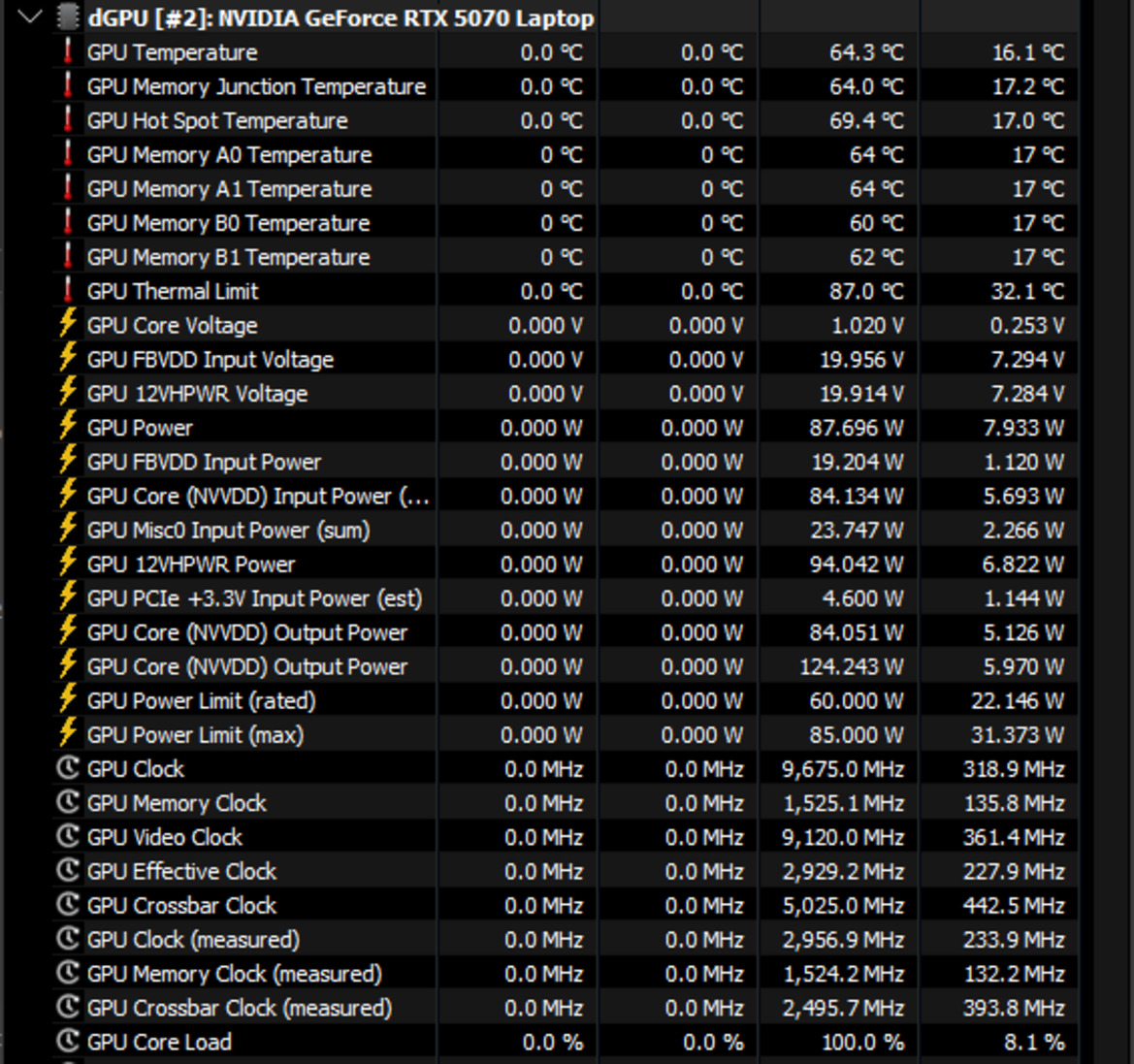
Task: Select the 17.2 °C Memory Junction average value
Action: 1027,86
